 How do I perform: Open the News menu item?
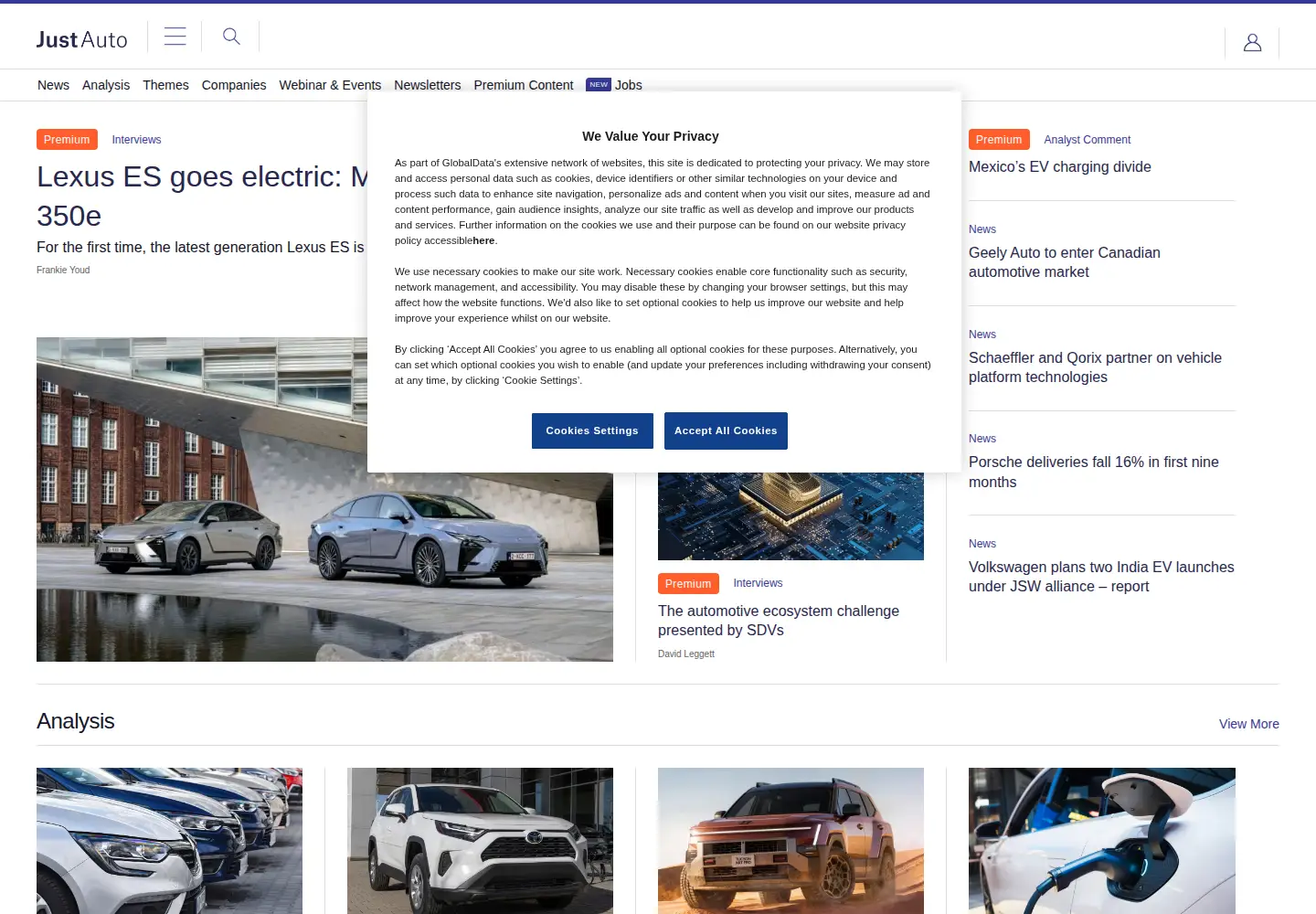click(x=53, y=85)
